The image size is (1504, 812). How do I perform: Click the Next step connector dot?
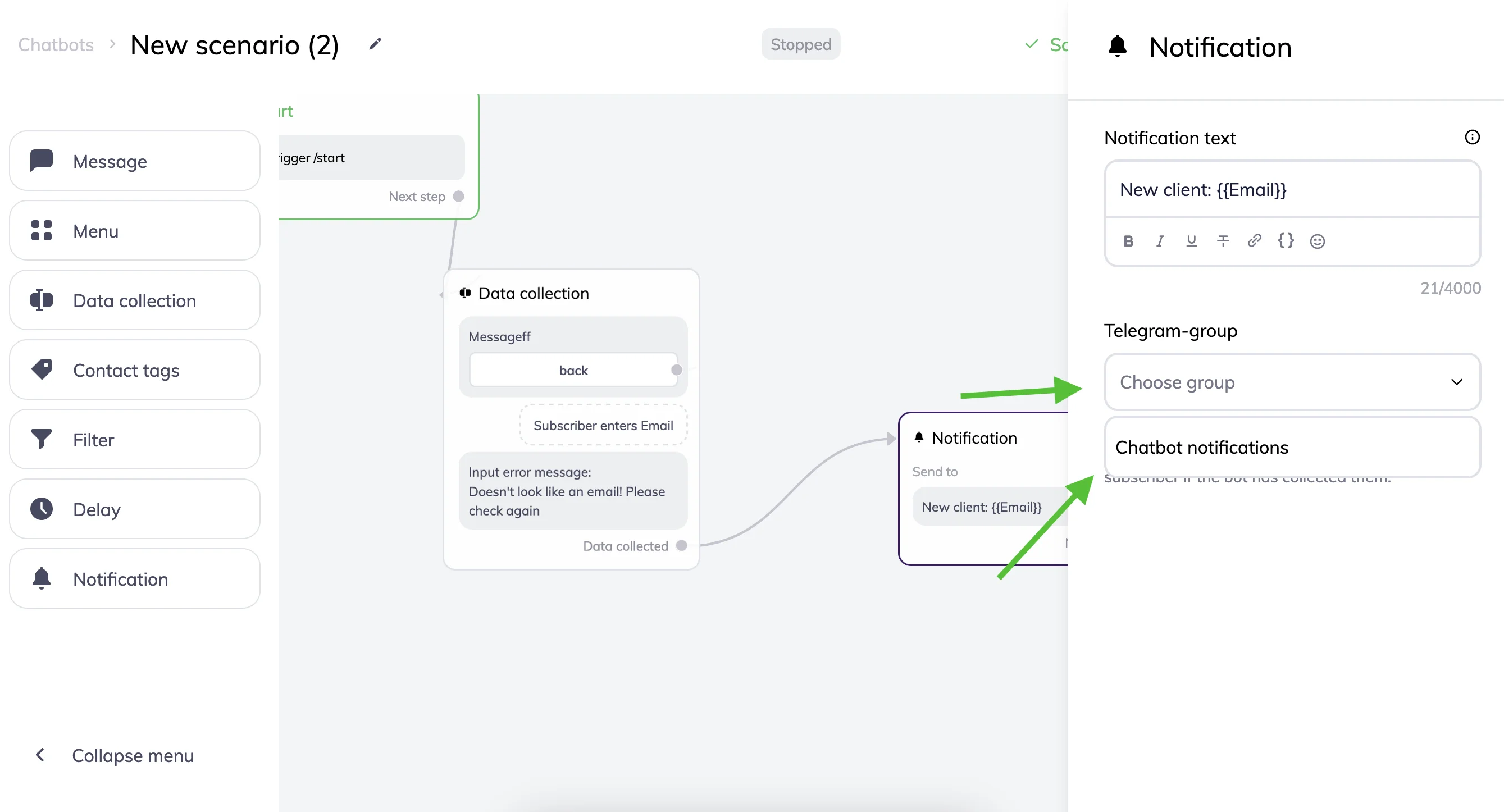coord(459,196)
